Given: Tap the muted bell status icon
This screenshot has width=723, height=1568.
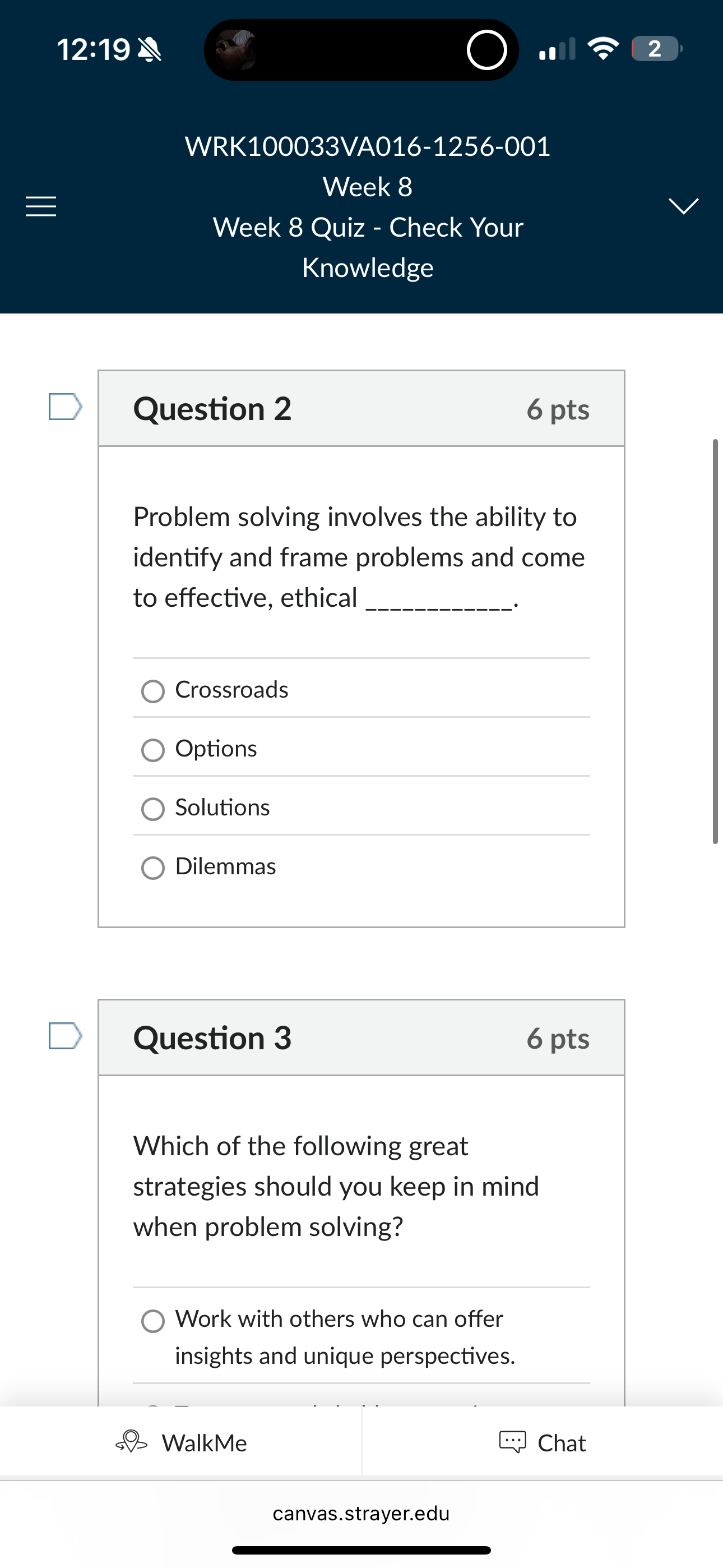Looking at the screenshot, I should pyautogui.click(x=150, y=49).
